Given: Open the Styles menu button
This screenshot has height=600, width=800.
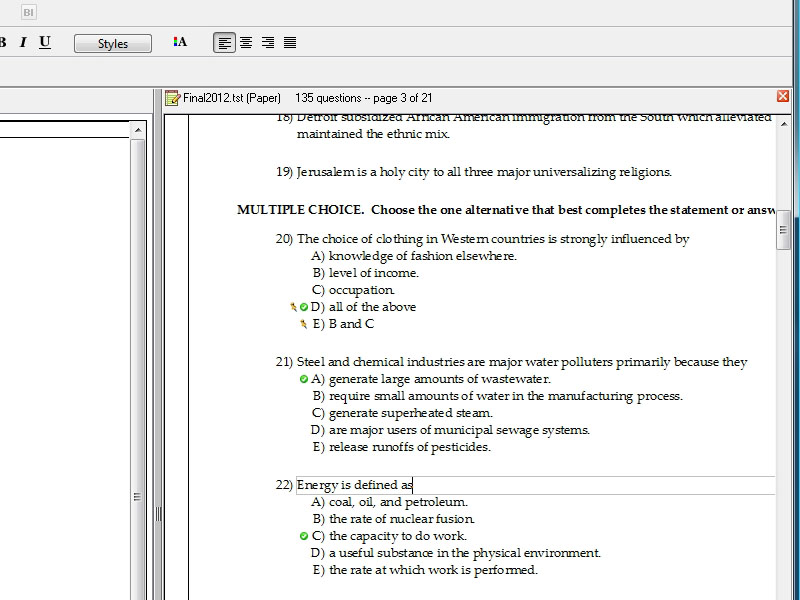Looking at the screenshot, I should (x=112, y=43).
